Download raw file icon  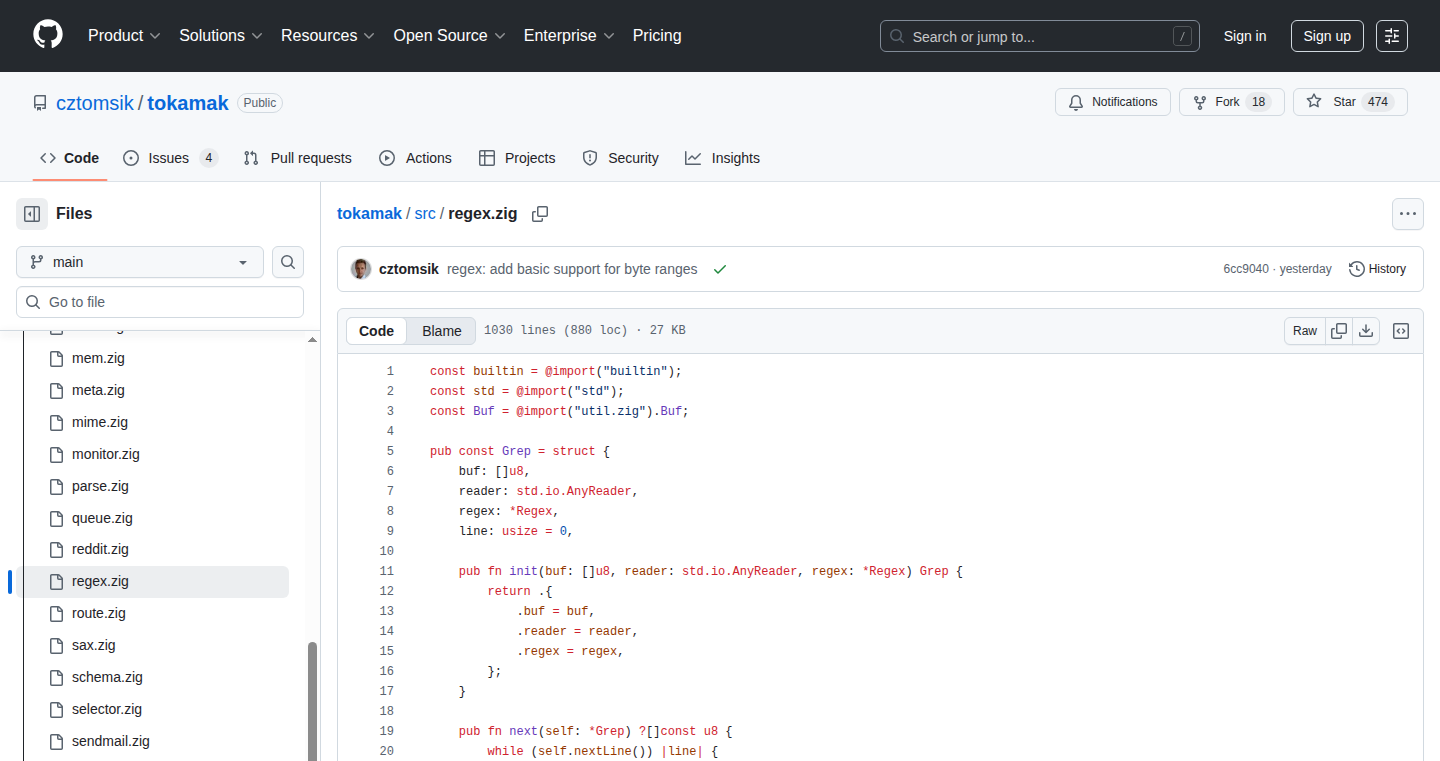click(x=1366, y=331)
